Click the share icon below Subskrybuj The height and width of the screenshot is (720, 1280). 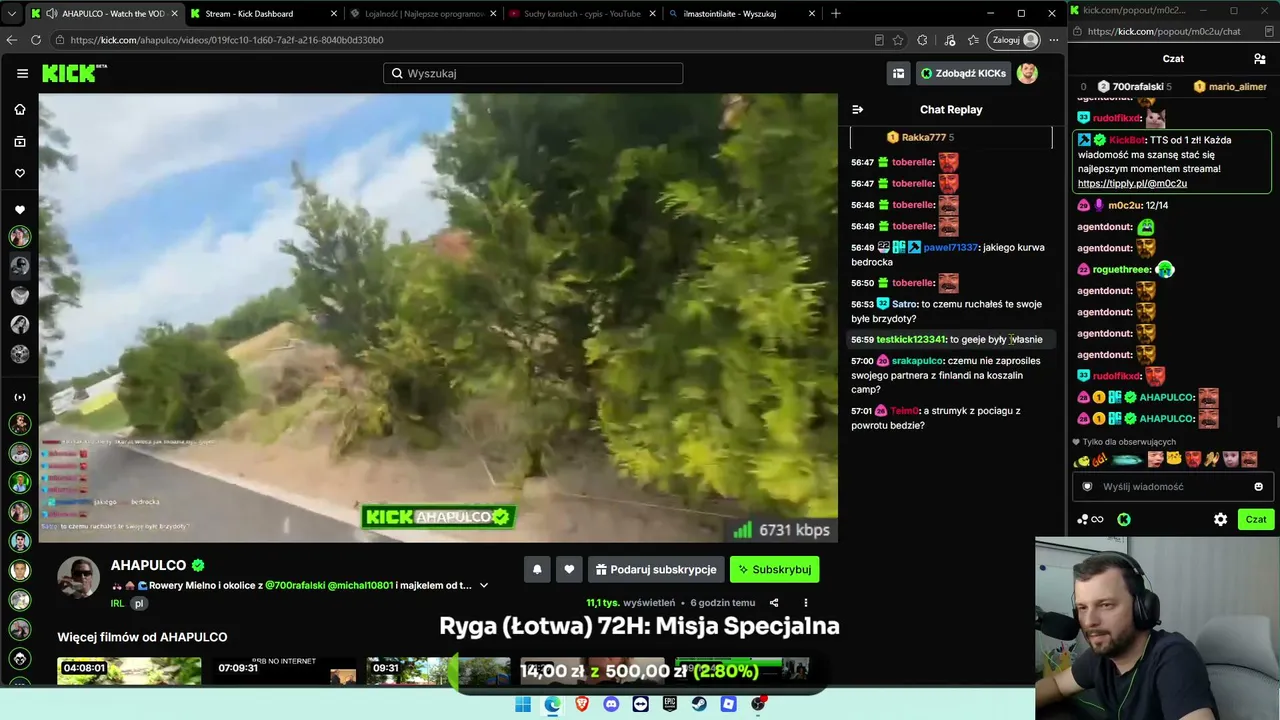pos(774,603)
